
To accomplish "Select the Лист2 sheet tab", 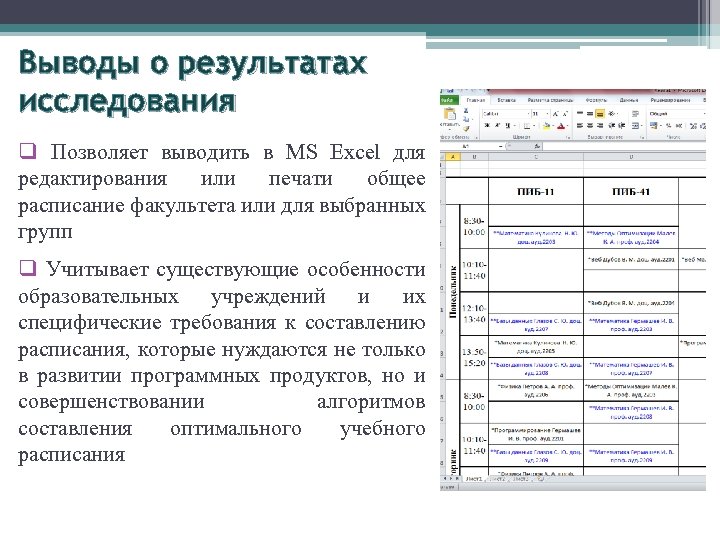I will coord(499,478).
